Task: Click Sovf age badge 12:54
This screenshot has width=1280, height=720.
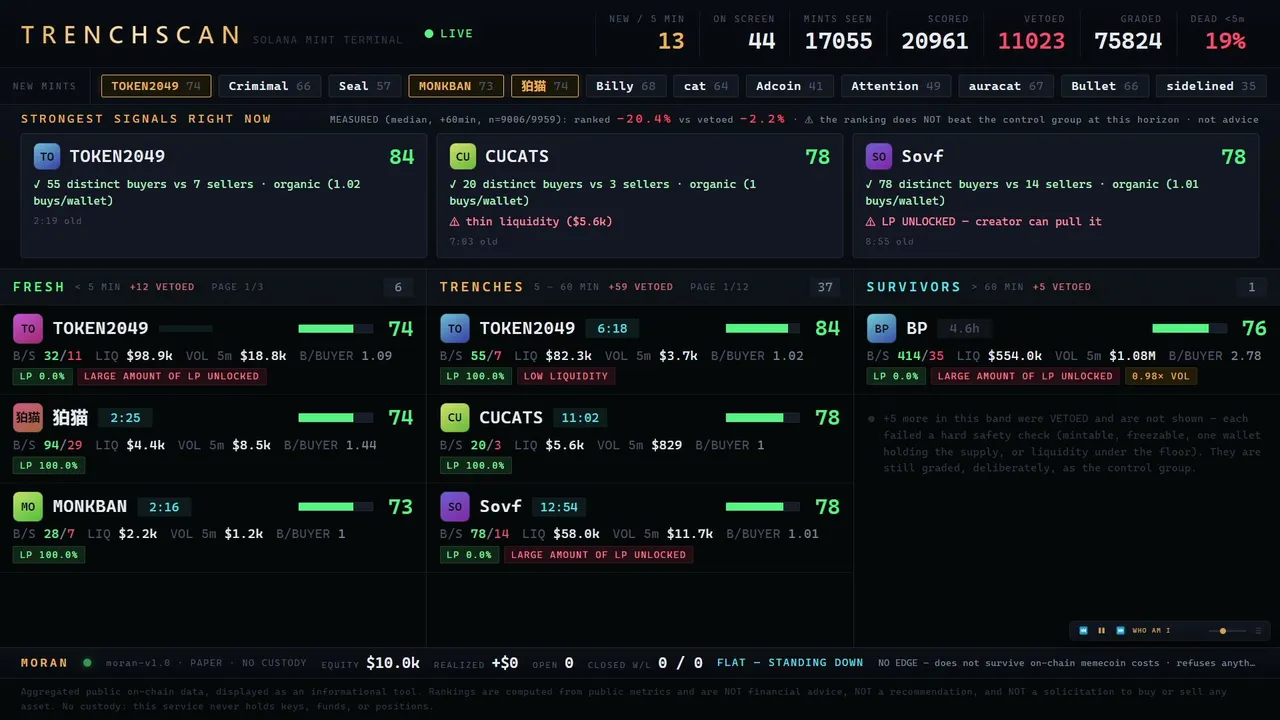Action: [x=559, y=507]
